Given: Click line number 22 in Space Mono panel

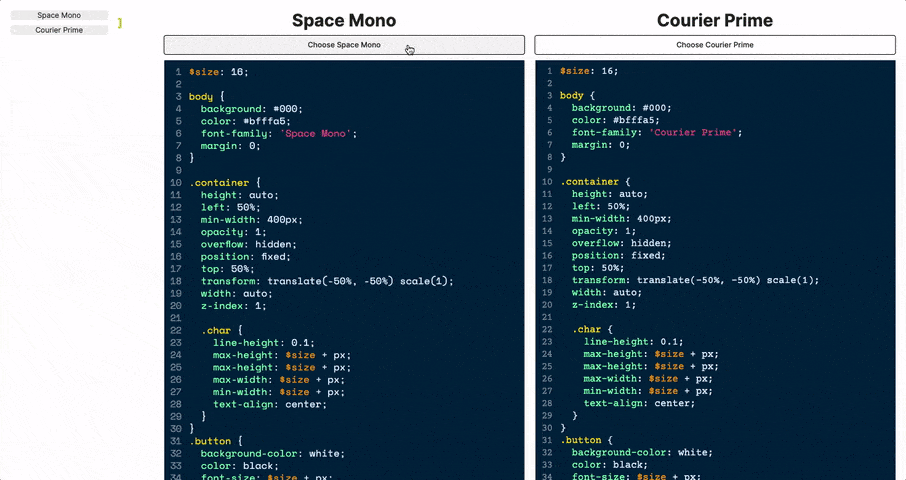Looking at the screenshot, I should click(x=176, y=330).
